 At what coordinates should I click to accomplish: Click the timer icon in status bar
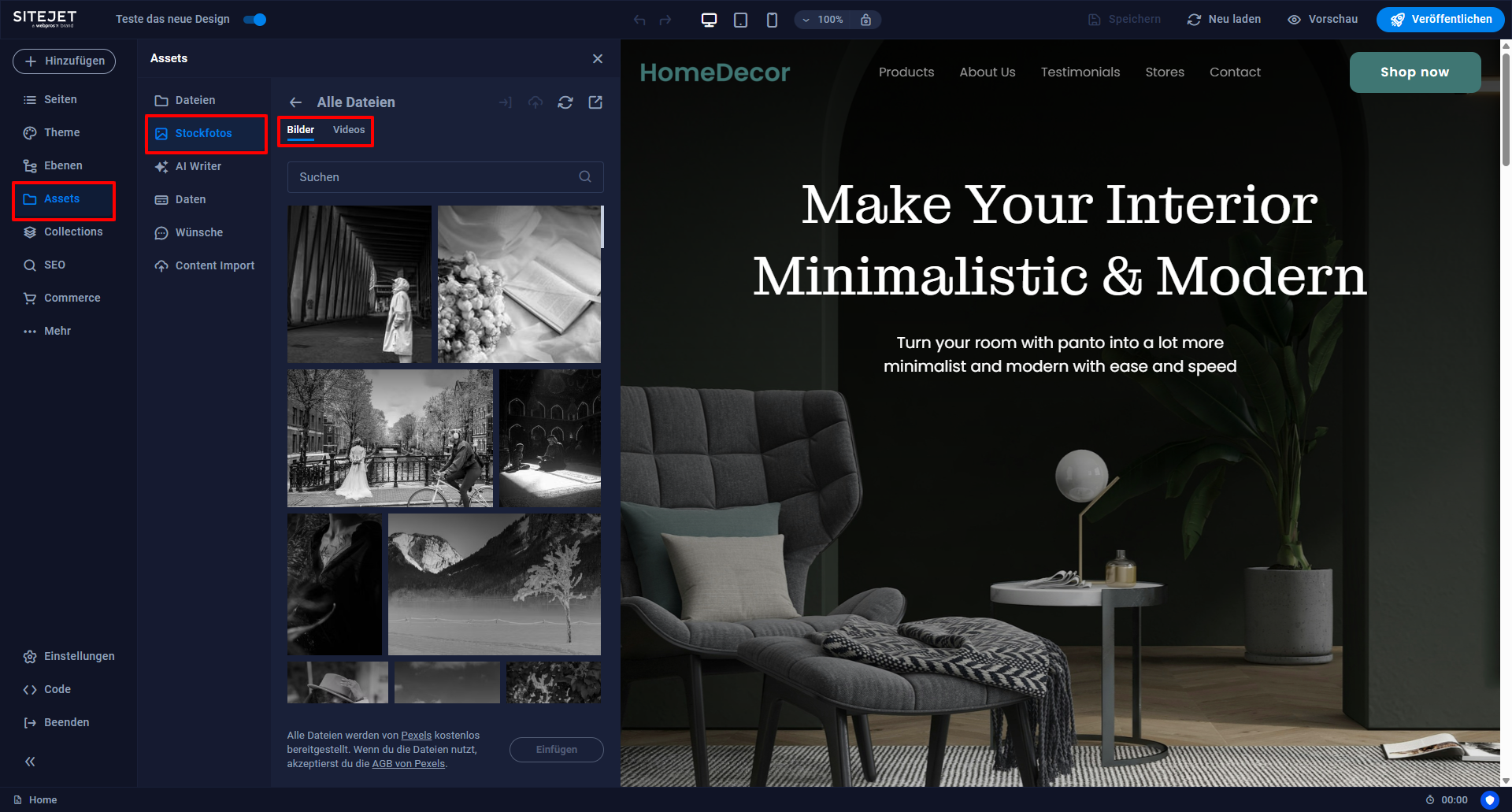click(1430, 800)
